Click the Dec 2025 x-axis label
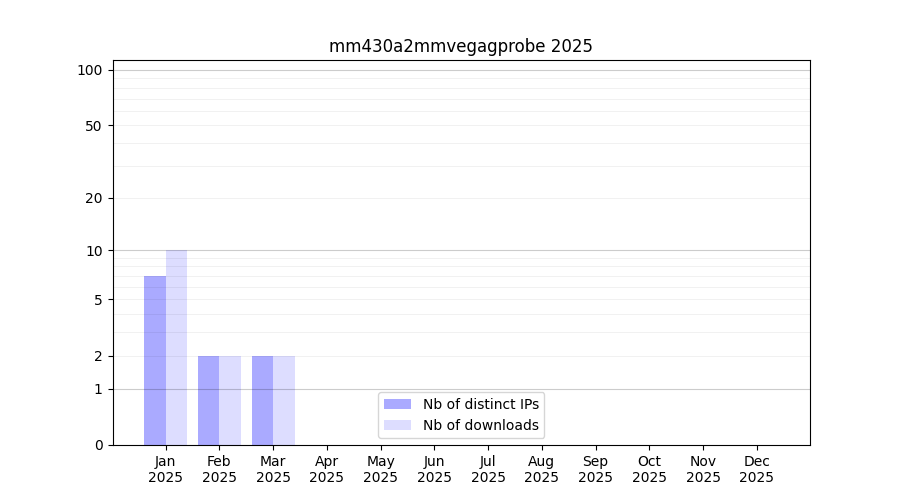Screen dimensions: 900x500 pyautogui.click(x=756, y=469)
